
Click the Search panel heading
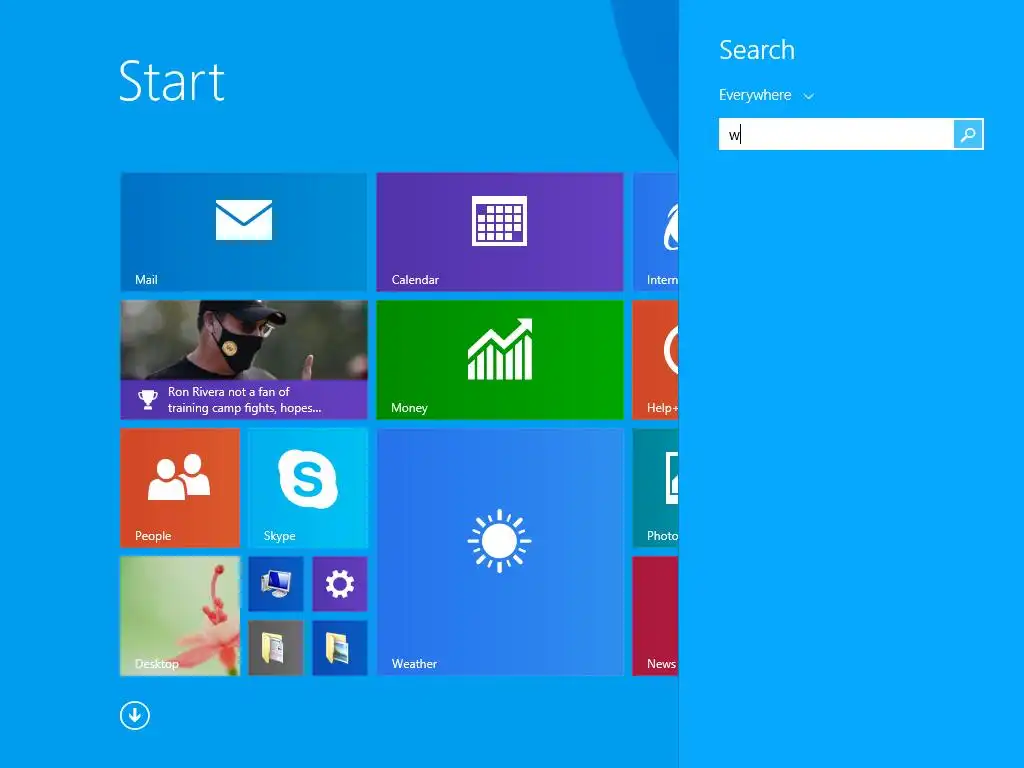pyautogui.click(x=757, y=50)
